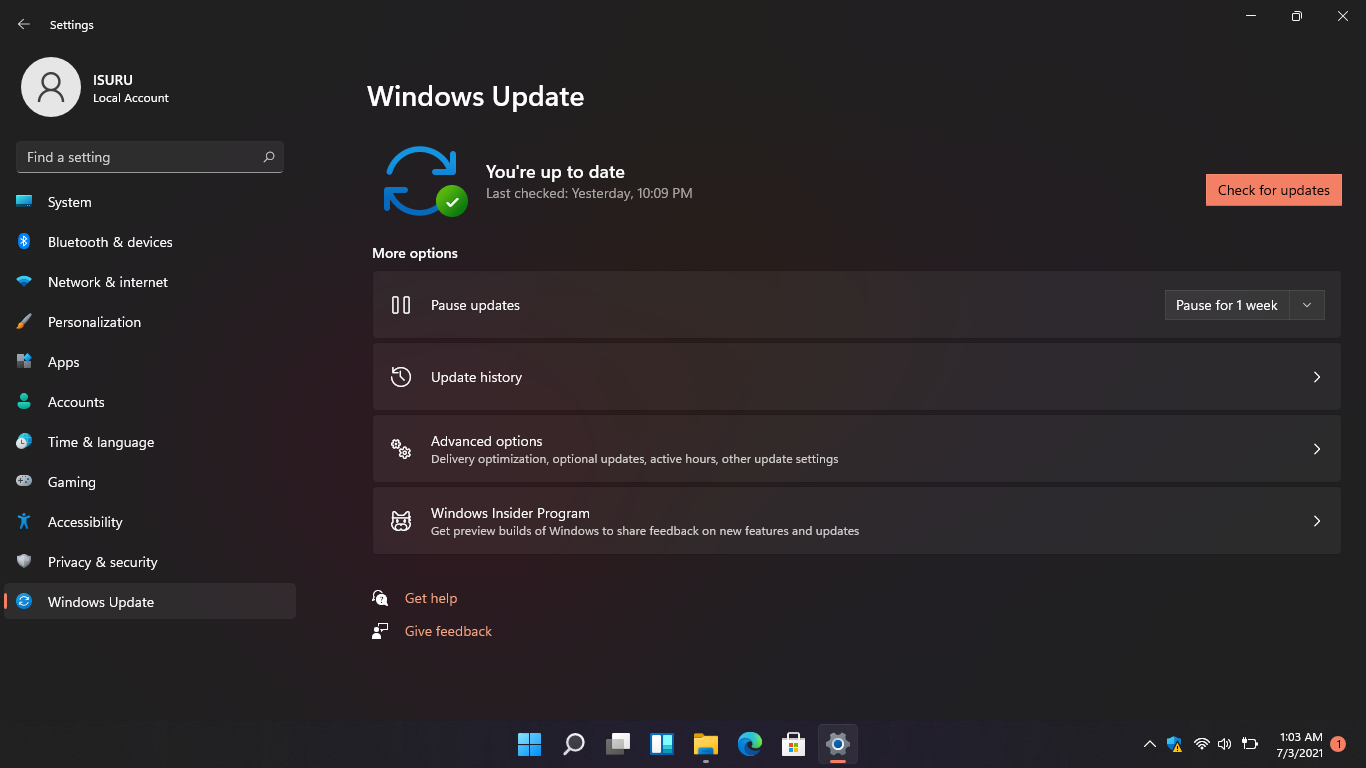Viewport: 1366px width, 768px height.
Task: Click the search magnifier in Find a setting
Action: (x=268, y=157)
